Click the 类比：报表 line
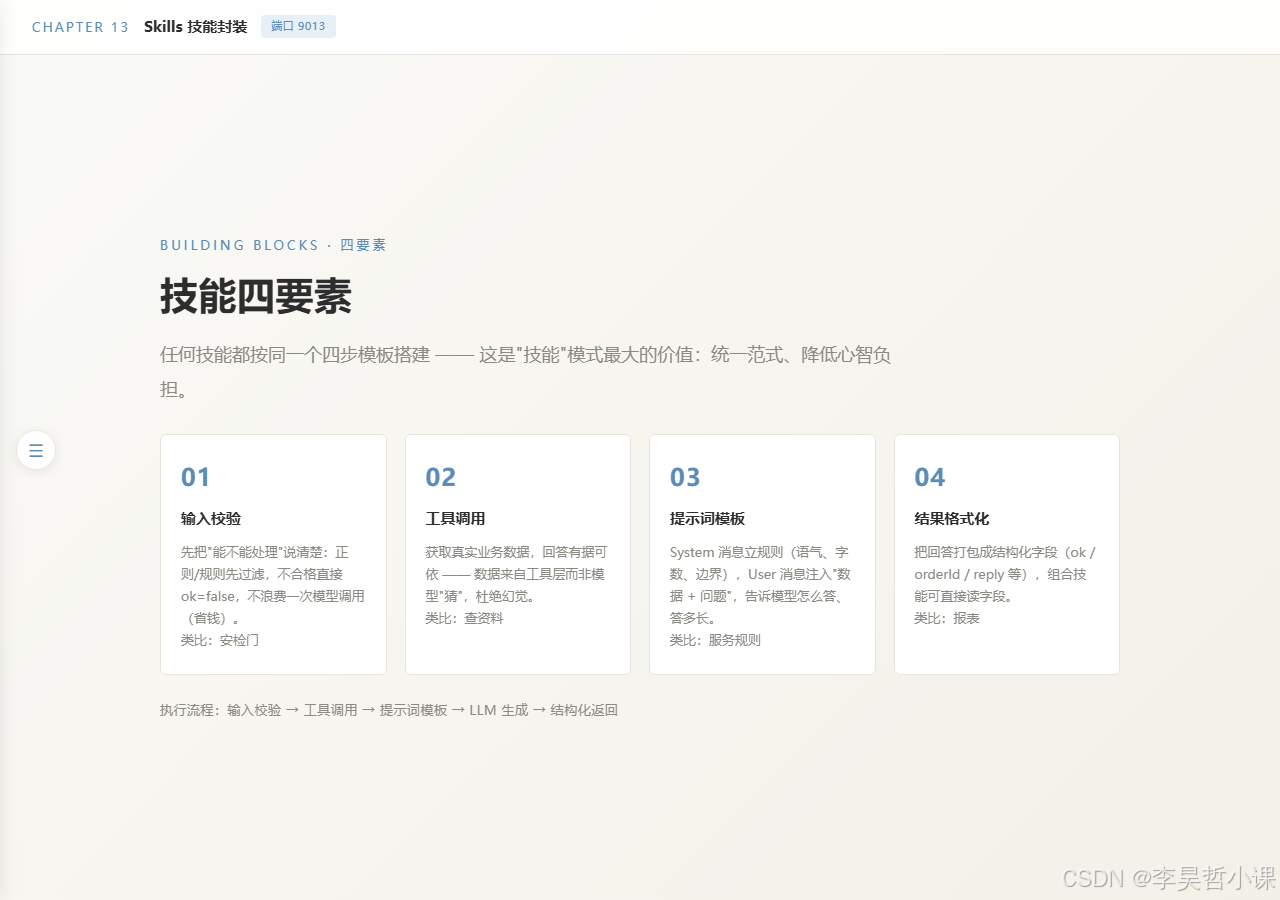This screenshot has width=1280, height=900. coord(947,618)
